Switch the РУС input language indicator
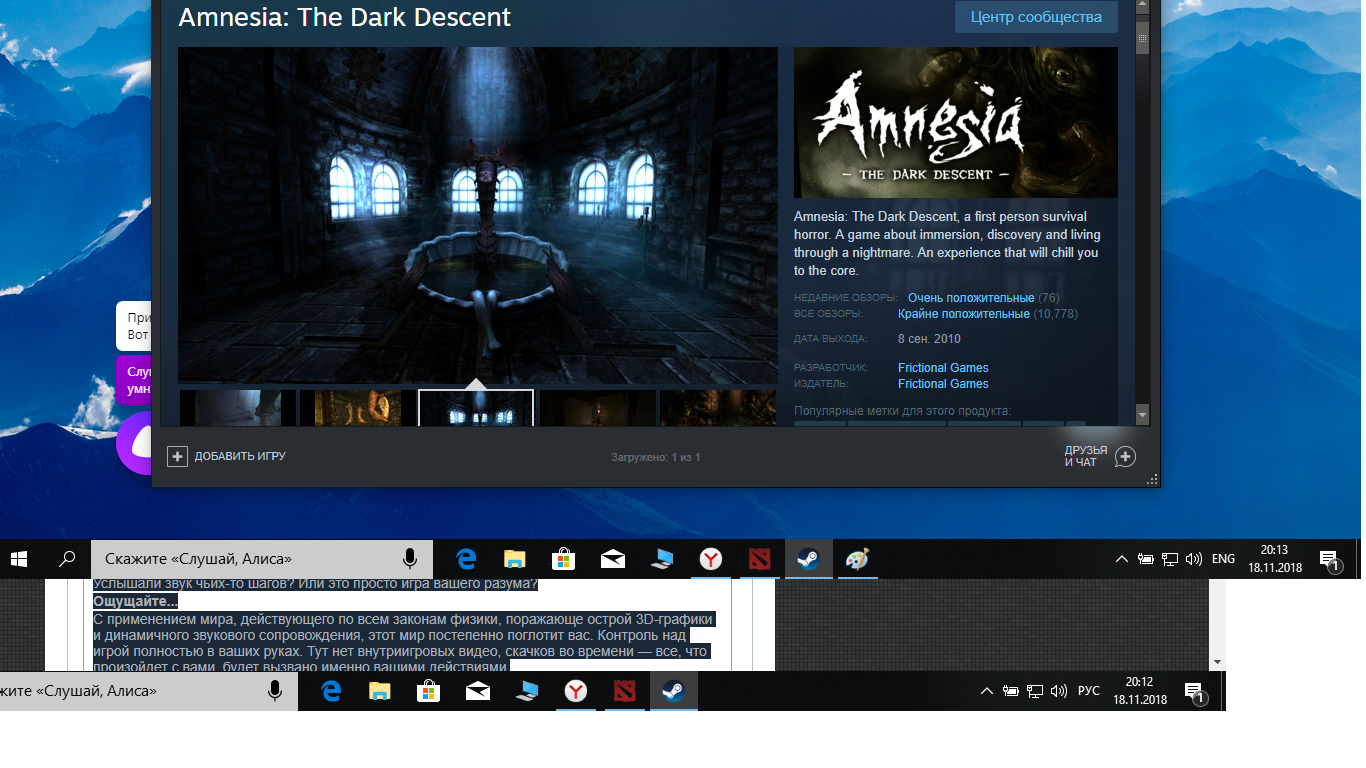The width and height of the screenshot is (1366, 768). pyautogui.click(x=1088, y=691)
